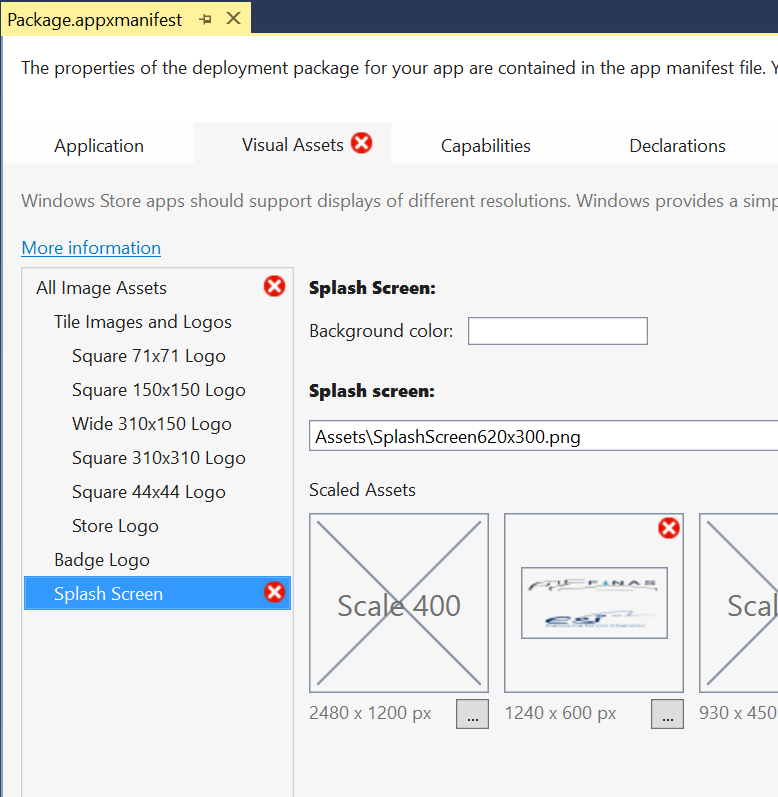Click the Background color input field
778x797 pixels.
pyautogui.click(x=558, y=331)
